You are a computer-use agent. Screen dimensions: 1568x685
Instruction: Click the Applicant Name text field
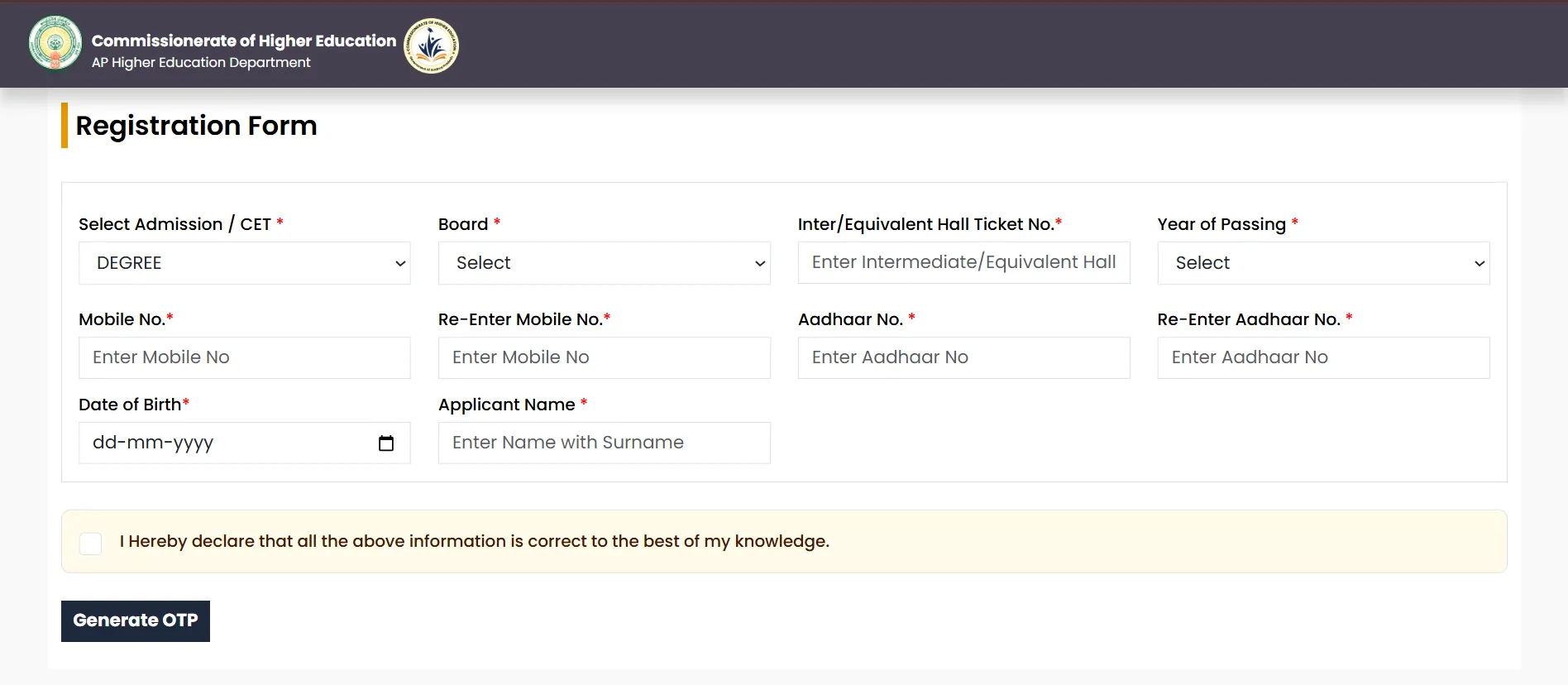click(605, 443)
